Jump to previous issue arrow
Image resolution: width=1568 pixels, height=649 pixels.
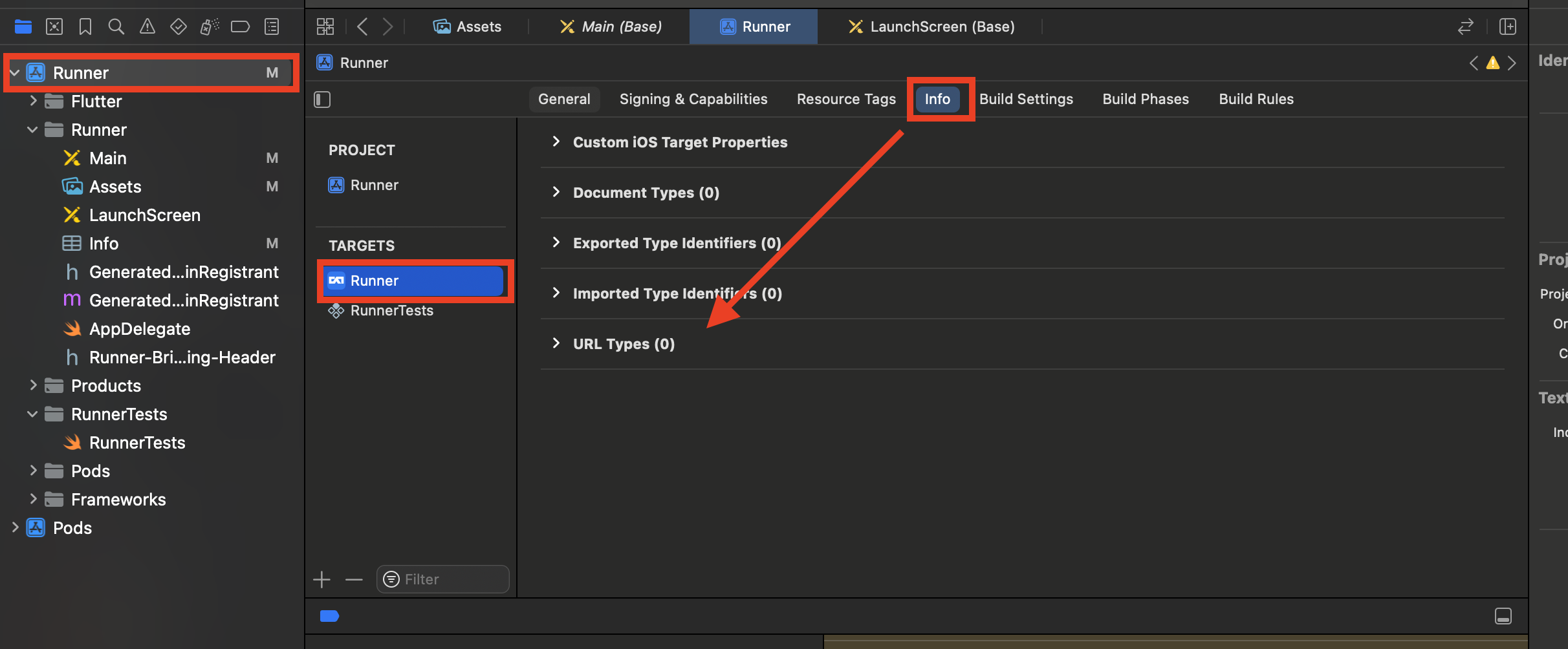tap(1474, 63)
